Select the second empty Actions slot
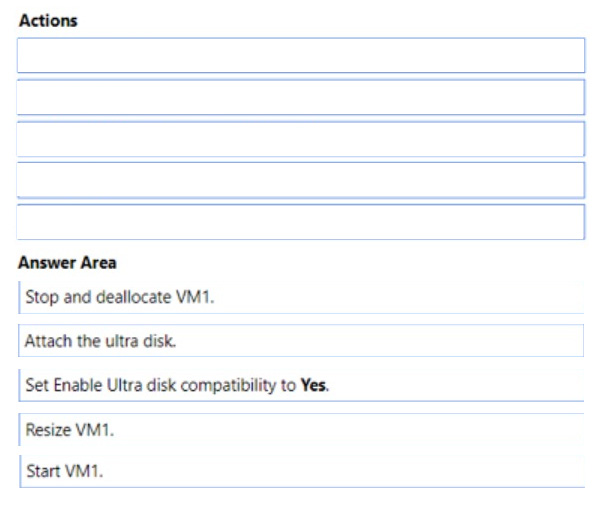Screen dimensions: 608x526 [x=300, y=97]
